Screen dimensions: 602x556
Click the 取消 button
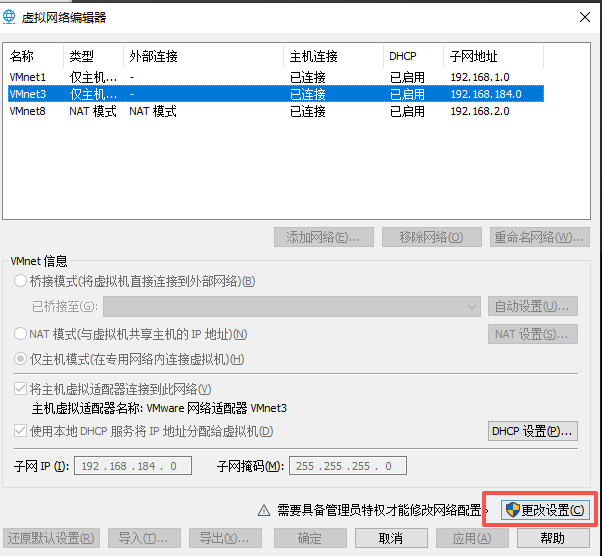[x=391, y=538]
